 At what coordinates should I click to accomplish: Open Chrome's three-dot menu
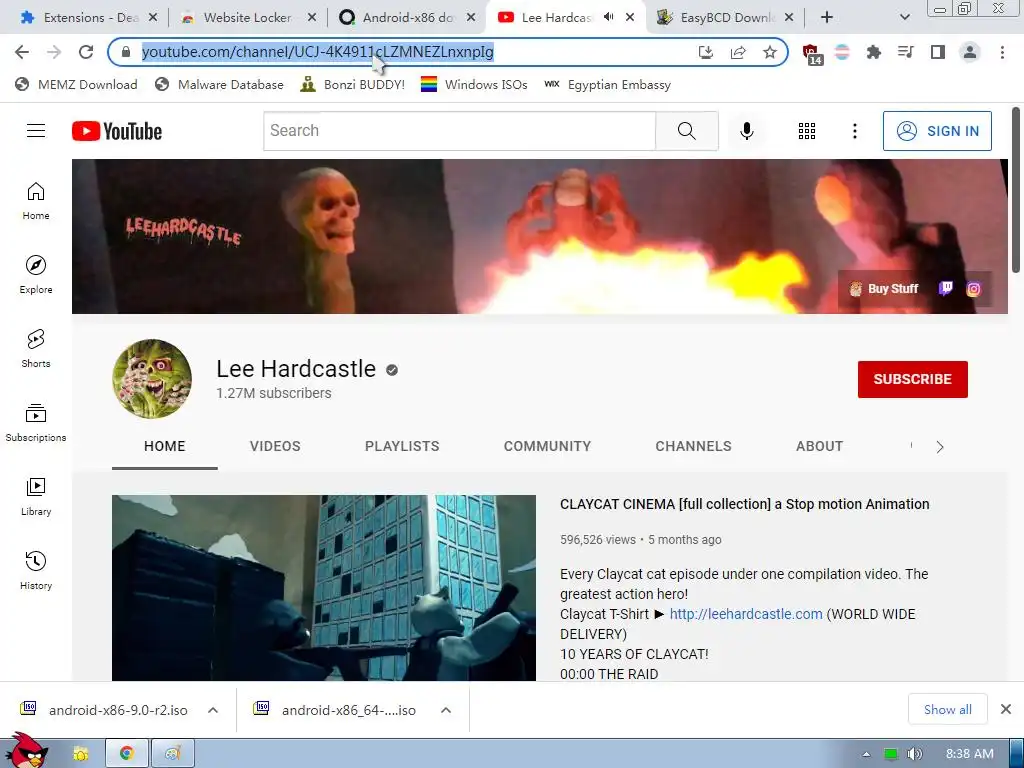click(x=1002, y=52)
